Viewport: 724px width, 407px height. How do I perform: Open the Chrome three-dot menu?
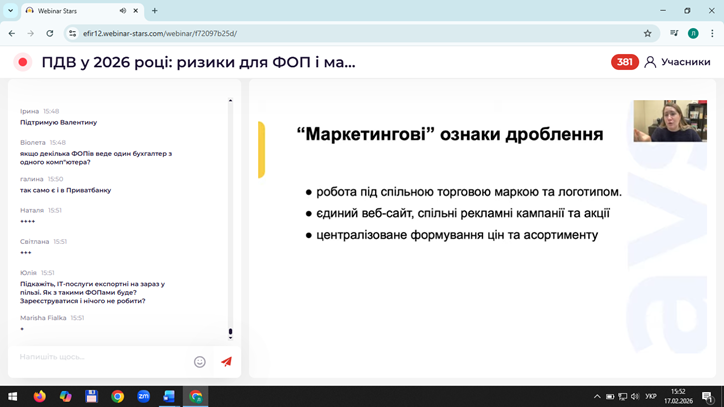click(712, 33)
